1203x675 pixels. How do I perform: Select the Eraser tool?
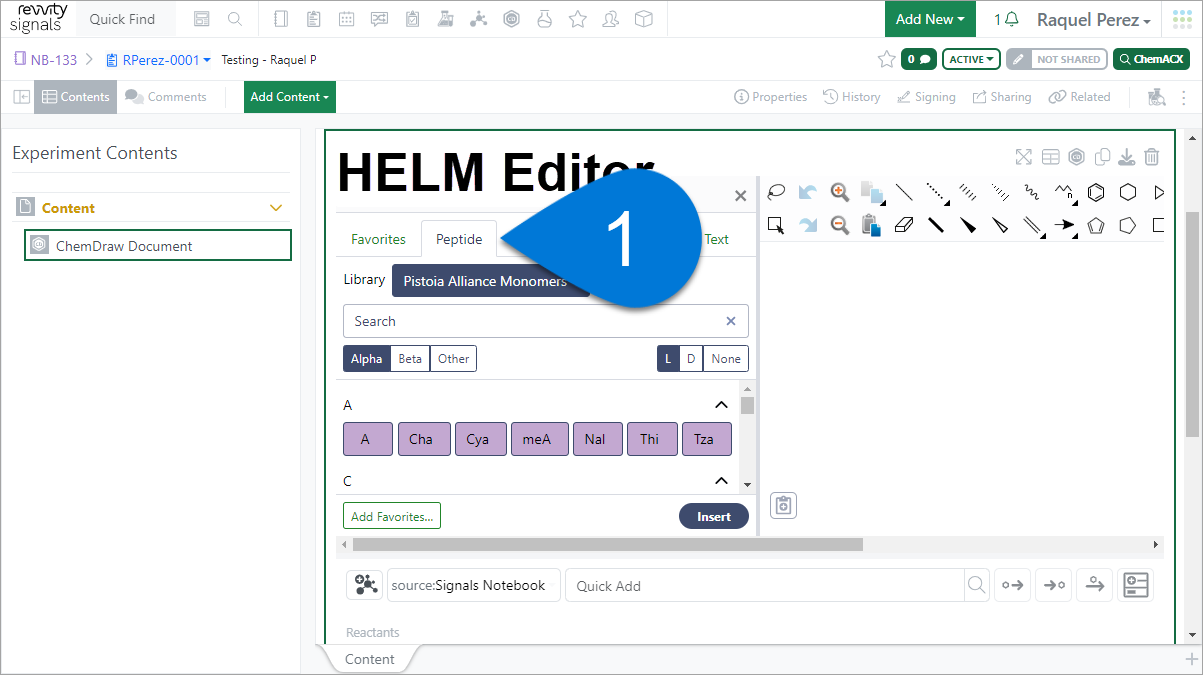pyautogui.click(x=904, y=225)
